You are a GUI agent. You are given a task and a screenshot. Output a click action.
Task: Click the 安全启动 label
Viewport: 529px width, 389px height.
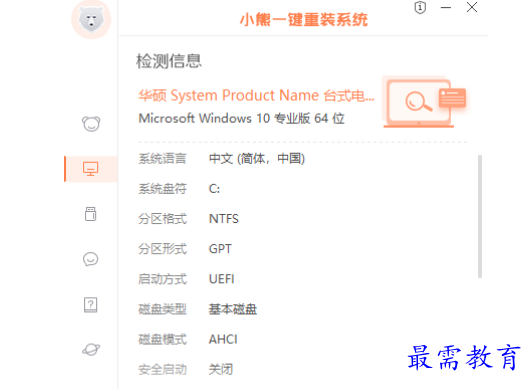tap(162, 369)
